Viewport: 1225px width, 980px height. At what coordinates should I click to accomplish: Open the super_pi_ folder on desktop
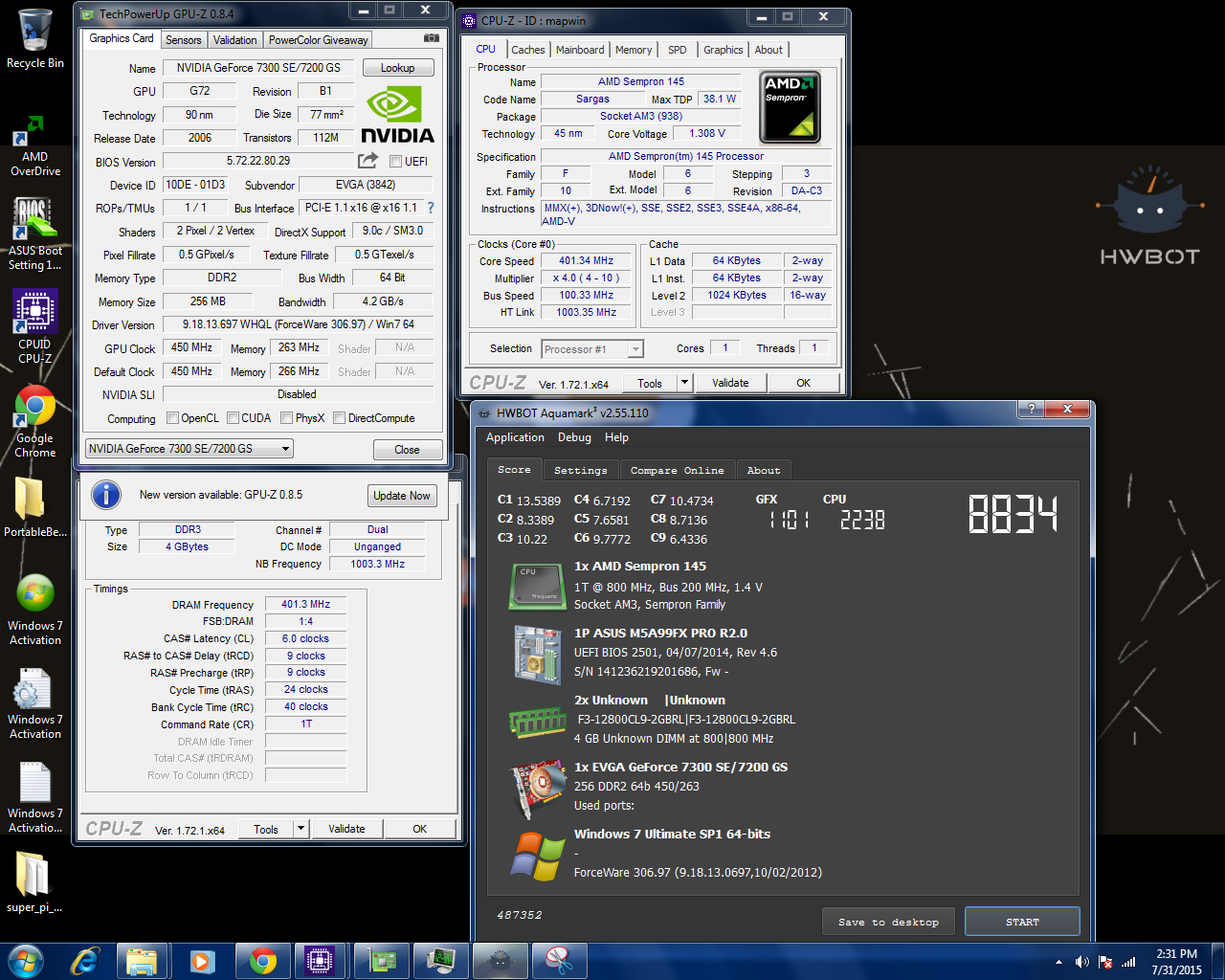[x=34, y=882]
